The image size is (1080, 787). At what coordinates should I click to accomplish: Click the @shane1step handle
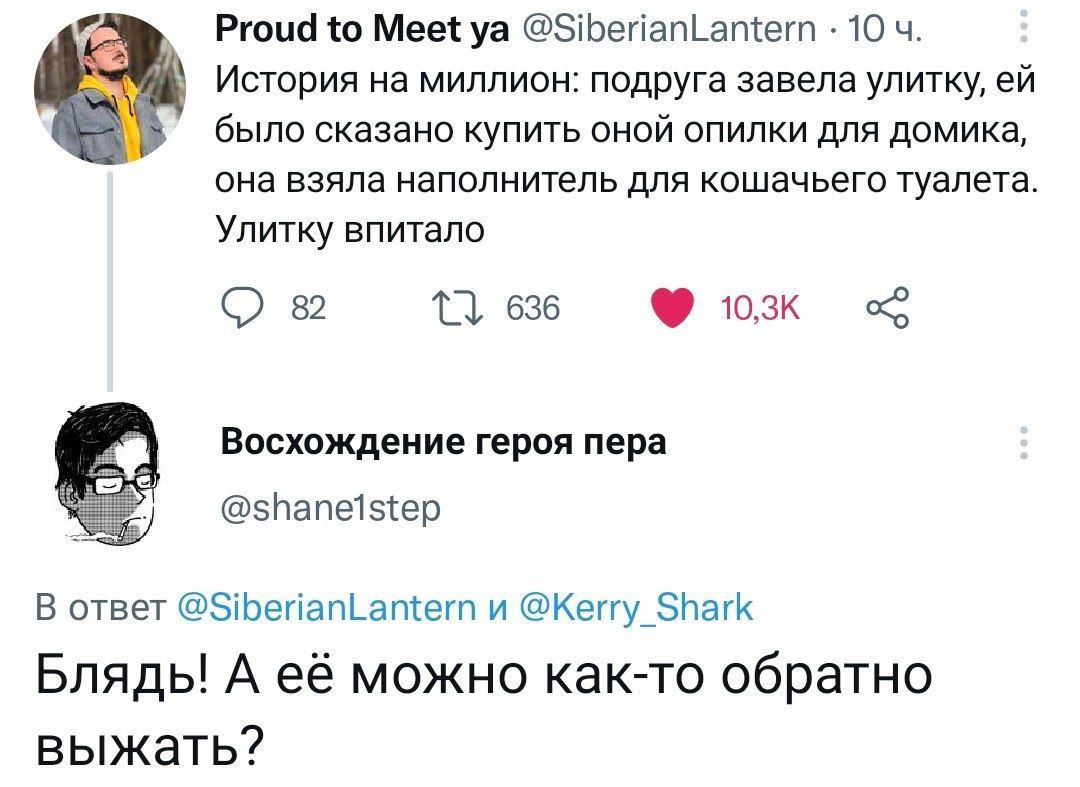pyautogui.click(x=329, y=509)
